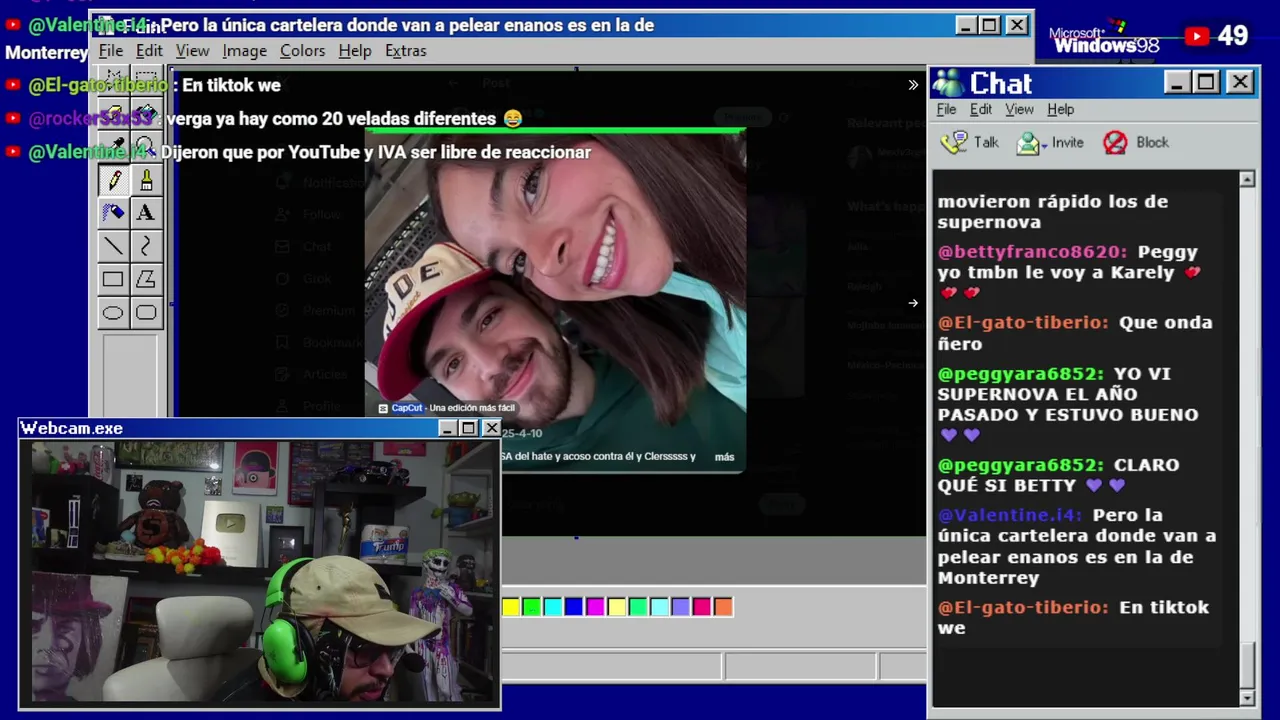
Task: Open the Paint View menu
Action: coord(192,50)
